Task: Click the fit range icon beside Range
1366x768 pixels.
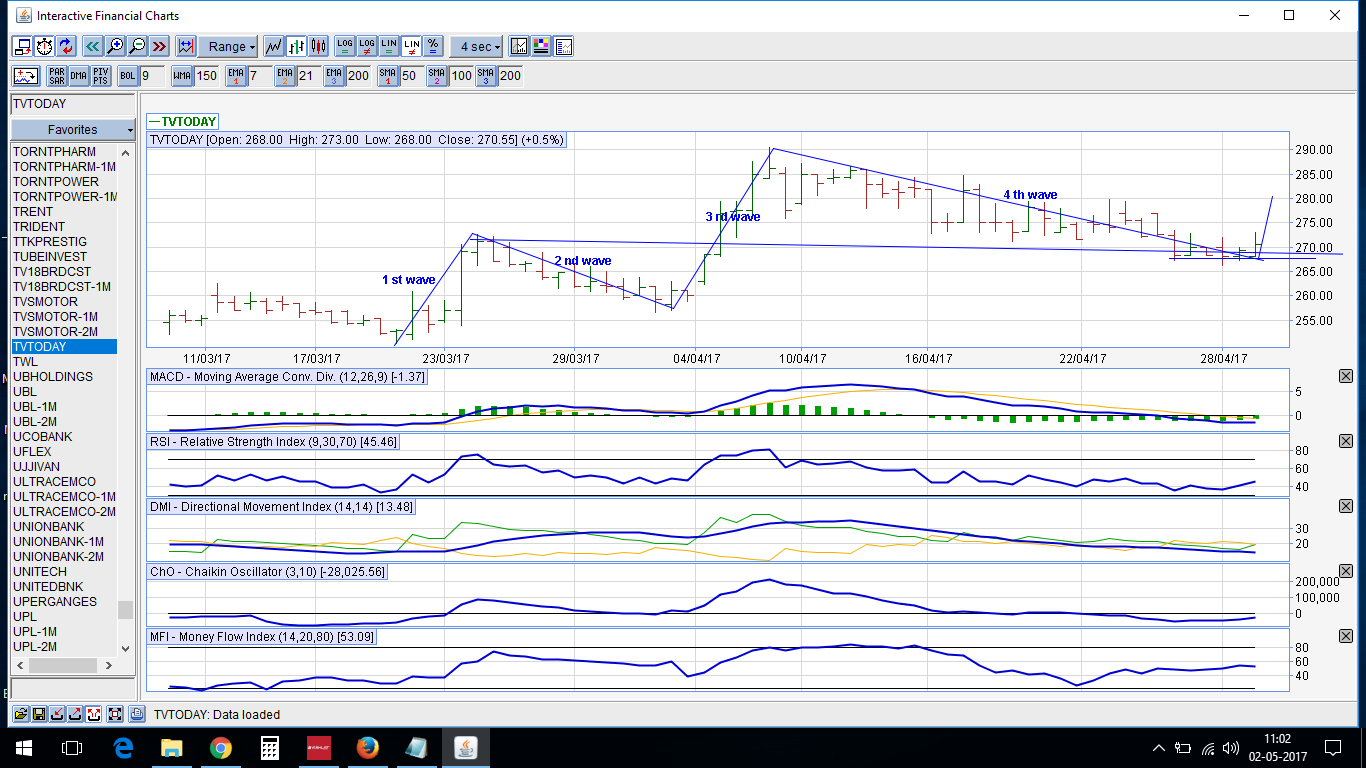Action: (x=185, y=46)
